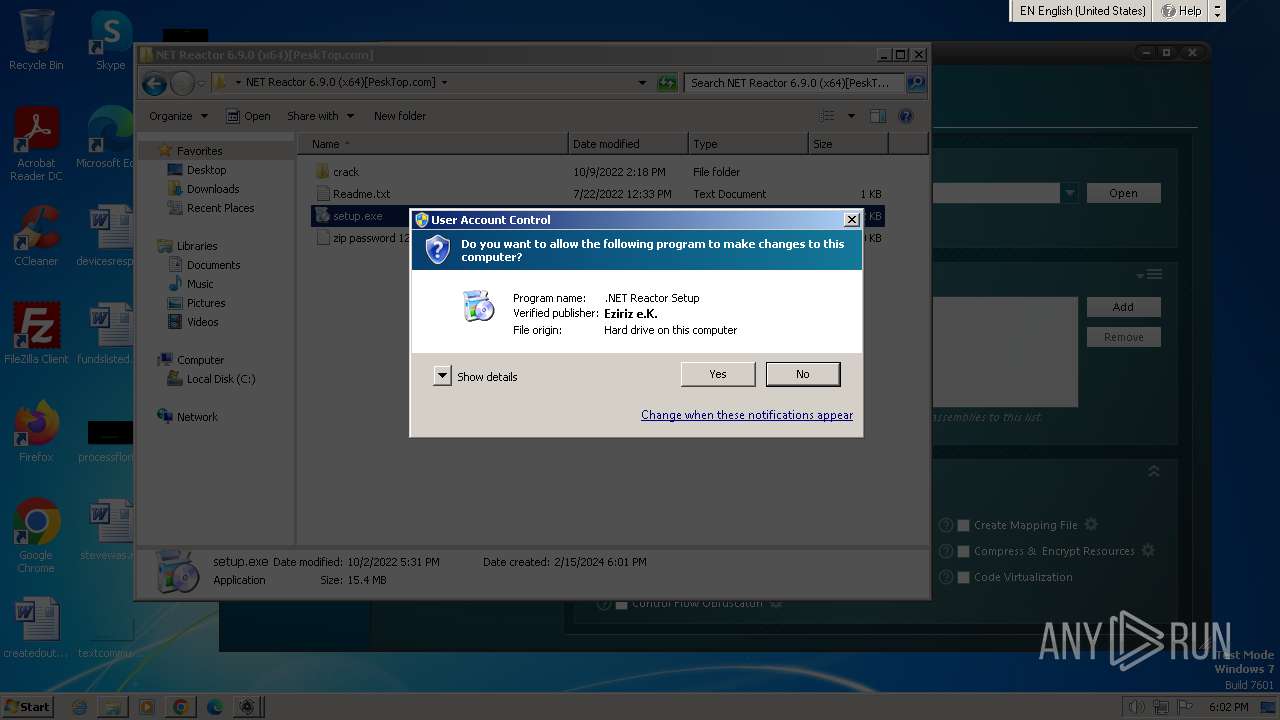This screenshot has height=720, width=1280.
Task: Open address bar history dropdown
Action: [x=642, y=83]
